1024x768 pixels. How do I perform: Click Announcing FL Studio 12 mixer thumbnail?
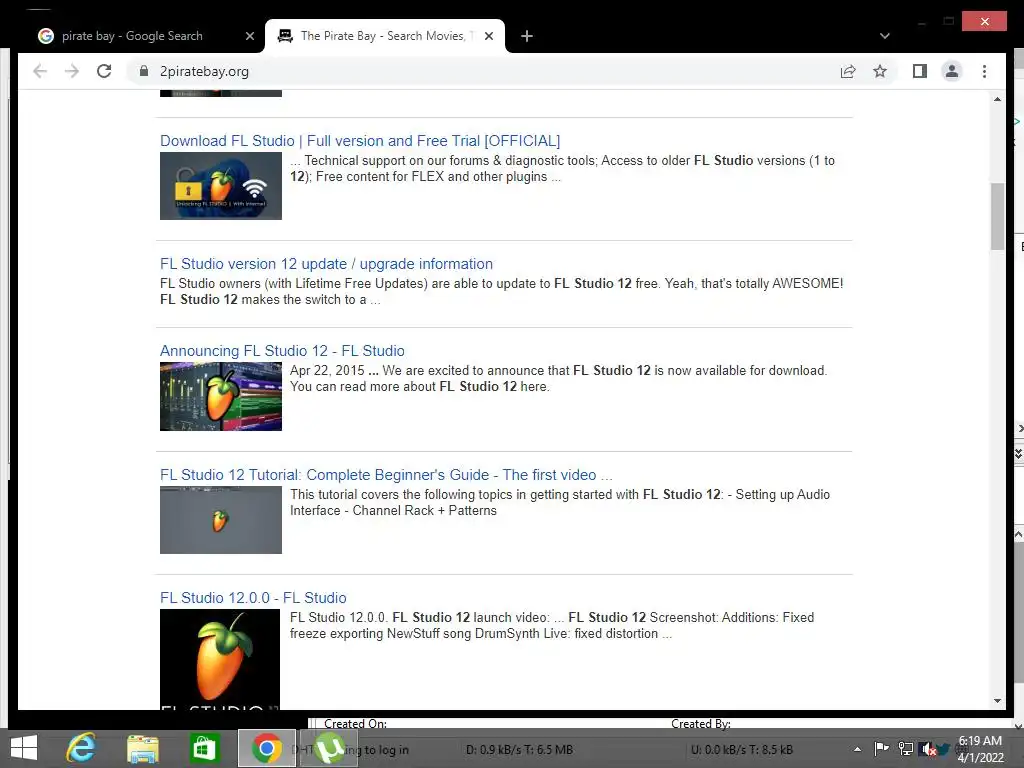221,396
